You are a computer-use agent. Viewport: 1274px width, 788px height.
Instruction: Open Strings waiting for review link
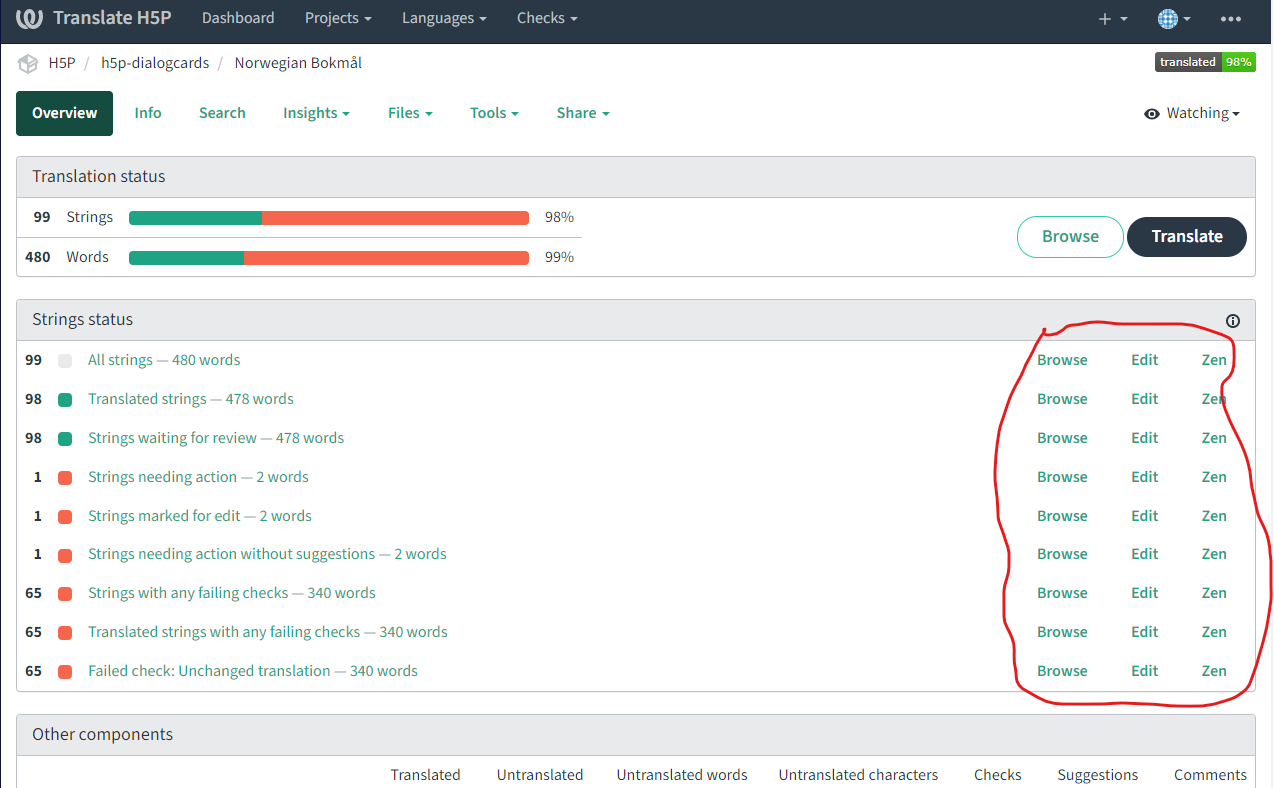[216, 438]
